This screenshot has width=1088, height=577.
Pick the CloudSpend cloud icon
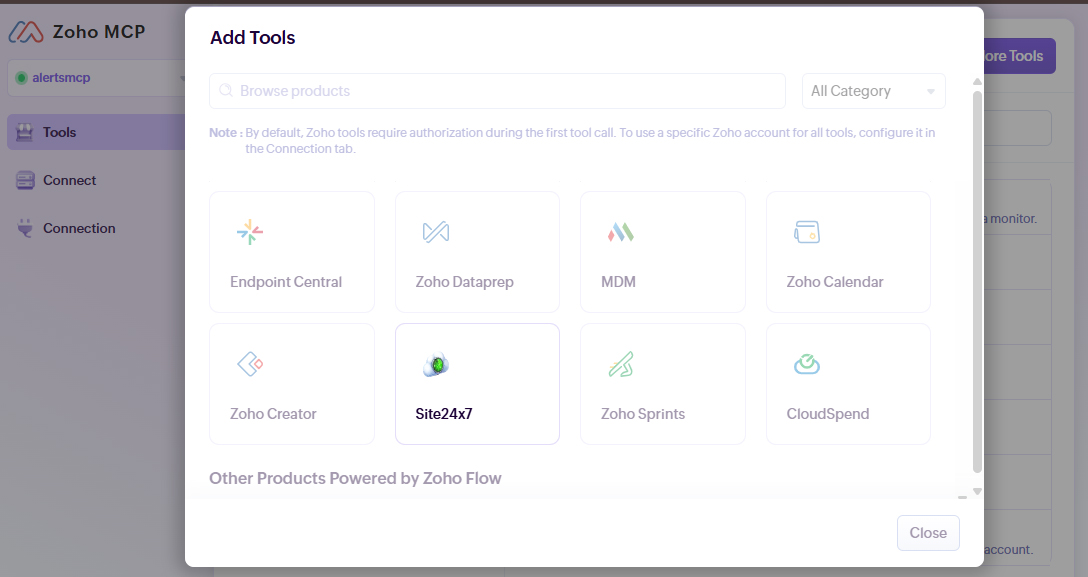[x=807, y=364]
